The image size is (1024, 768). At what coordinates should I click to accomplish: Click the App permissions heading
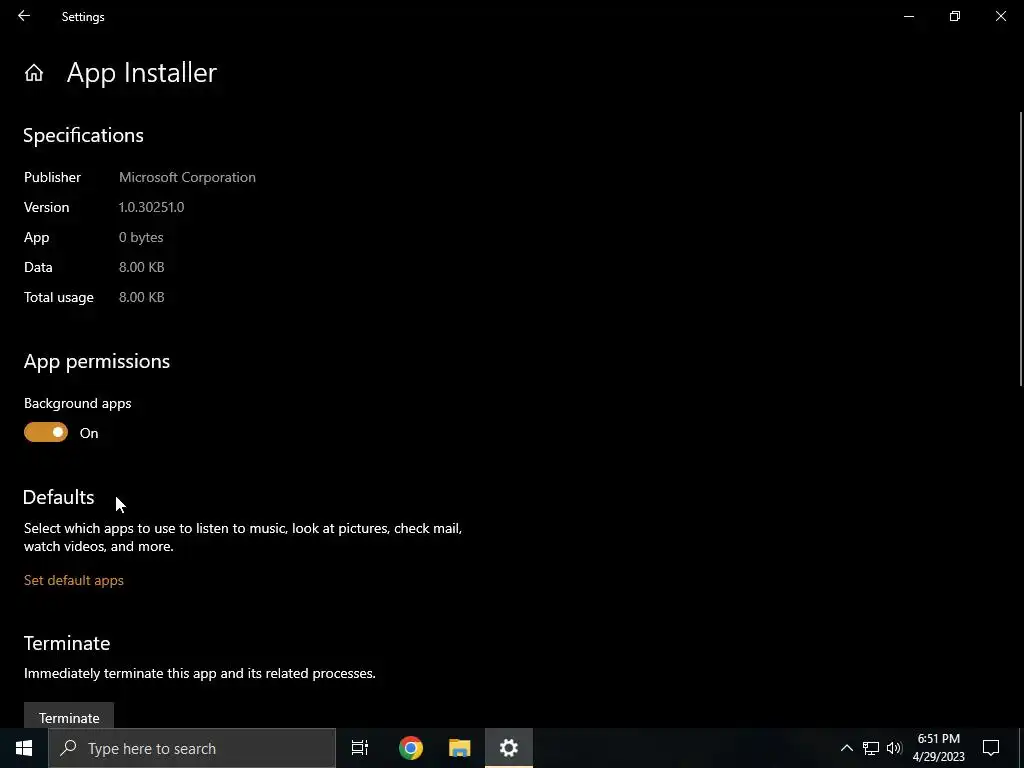(x=97, y=361)
